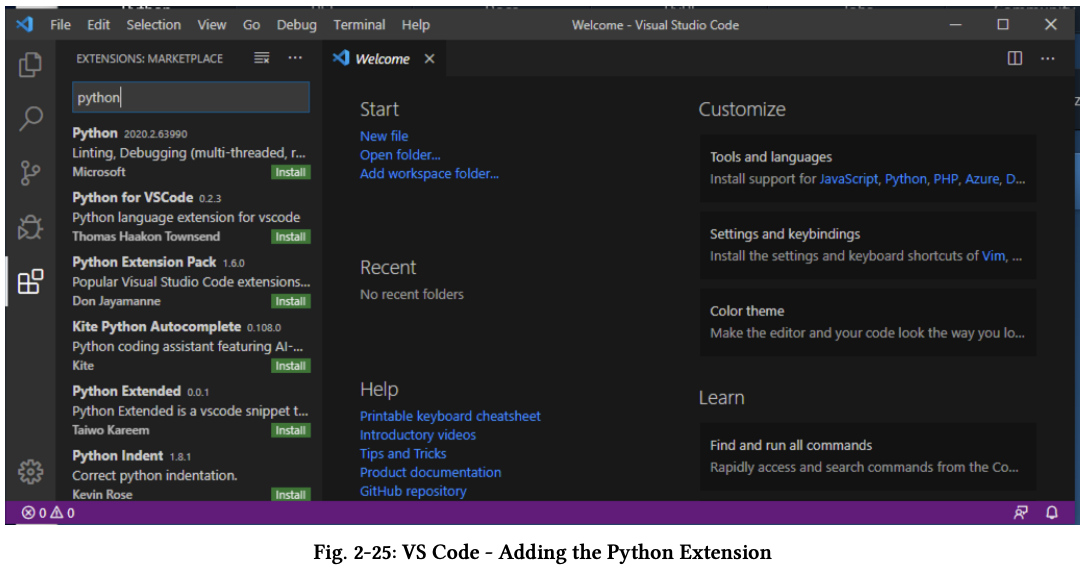This screenshot has width=1084, height=580.
Task: Open the Introductory videos link
Action: (416, 435)
